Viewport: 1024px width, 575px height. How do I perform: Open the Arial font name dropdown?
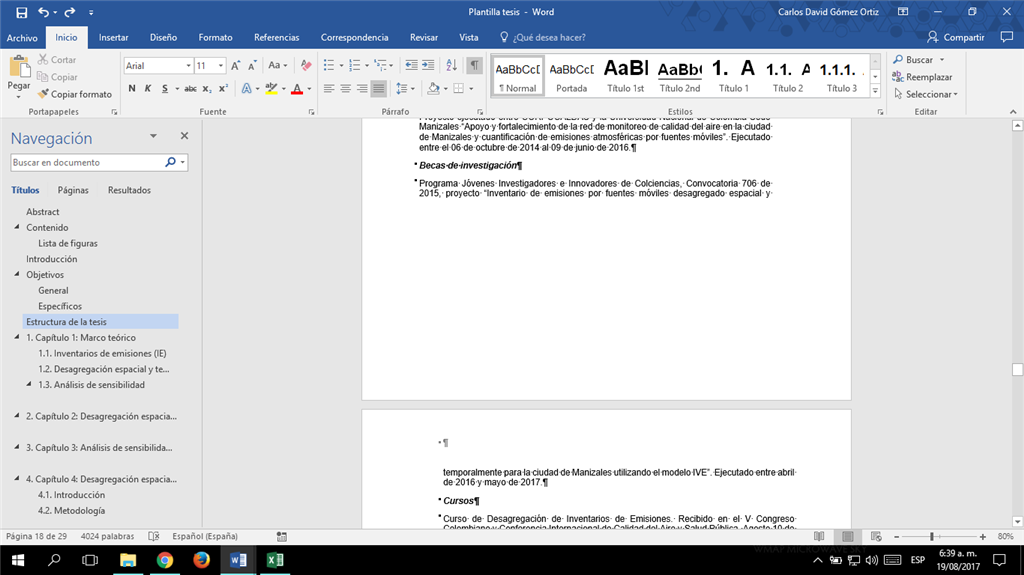[x=189, y=65]
